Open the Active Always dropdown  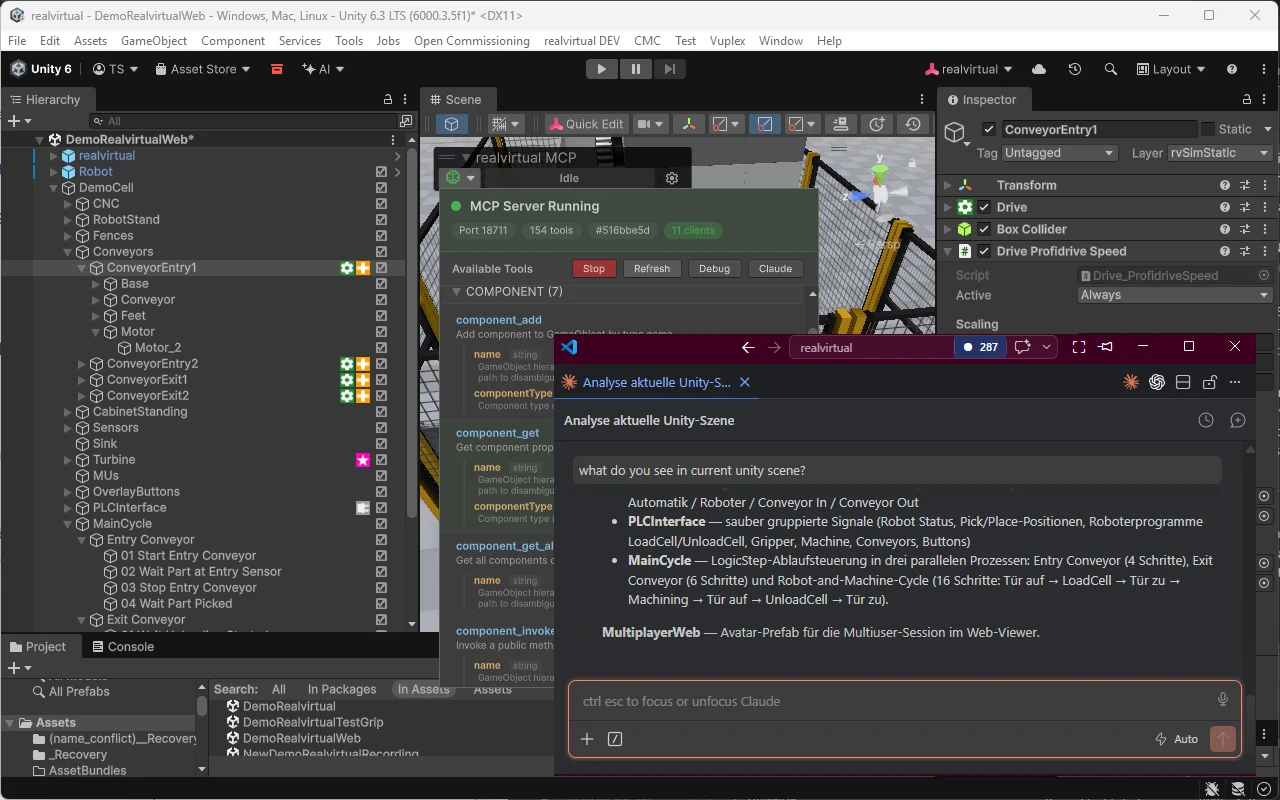click(x=1174, y=295)
